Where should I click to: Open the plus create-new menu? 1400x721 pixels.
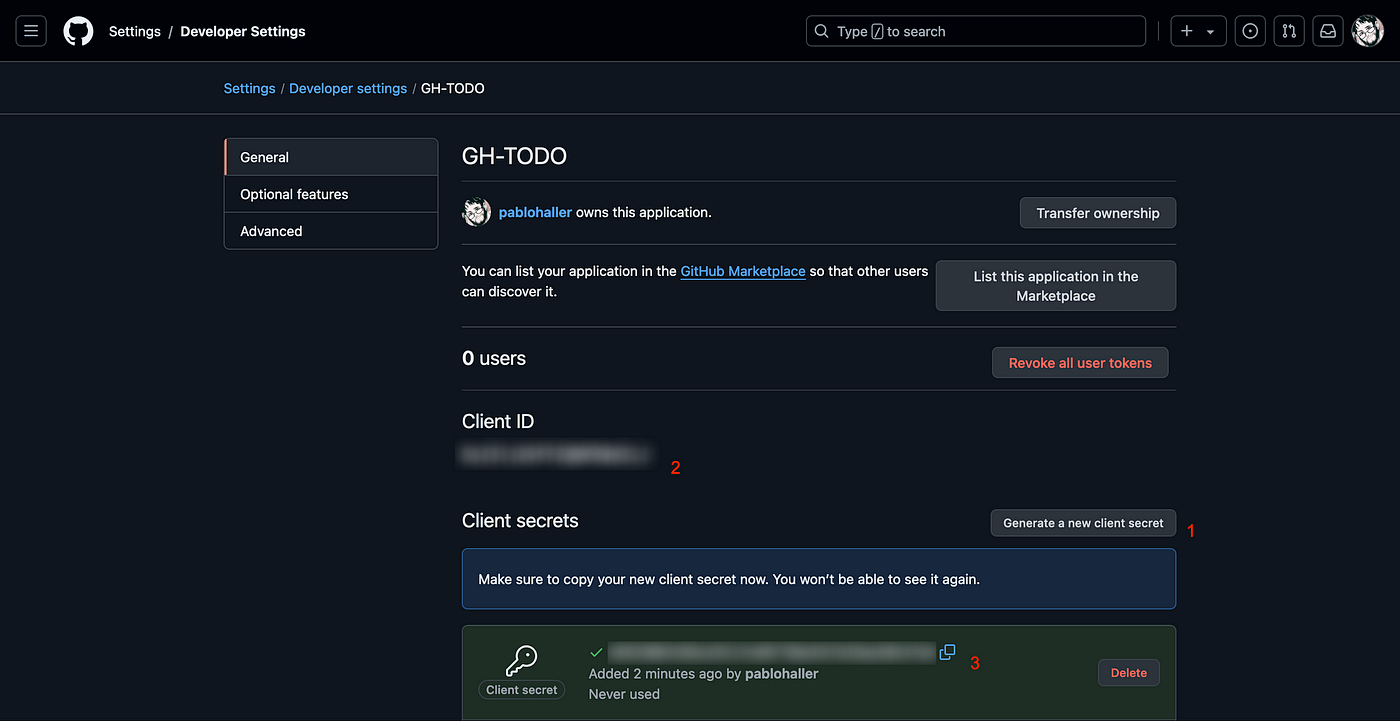(1198, 31)
